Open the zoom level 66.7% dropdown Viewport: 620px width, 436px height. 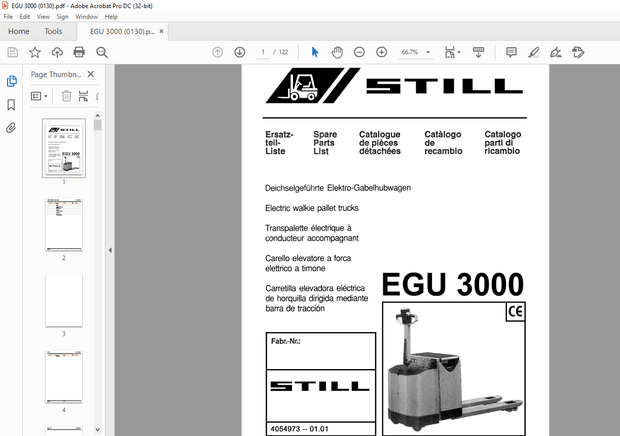pyautogui.click(x=416, y=52)
